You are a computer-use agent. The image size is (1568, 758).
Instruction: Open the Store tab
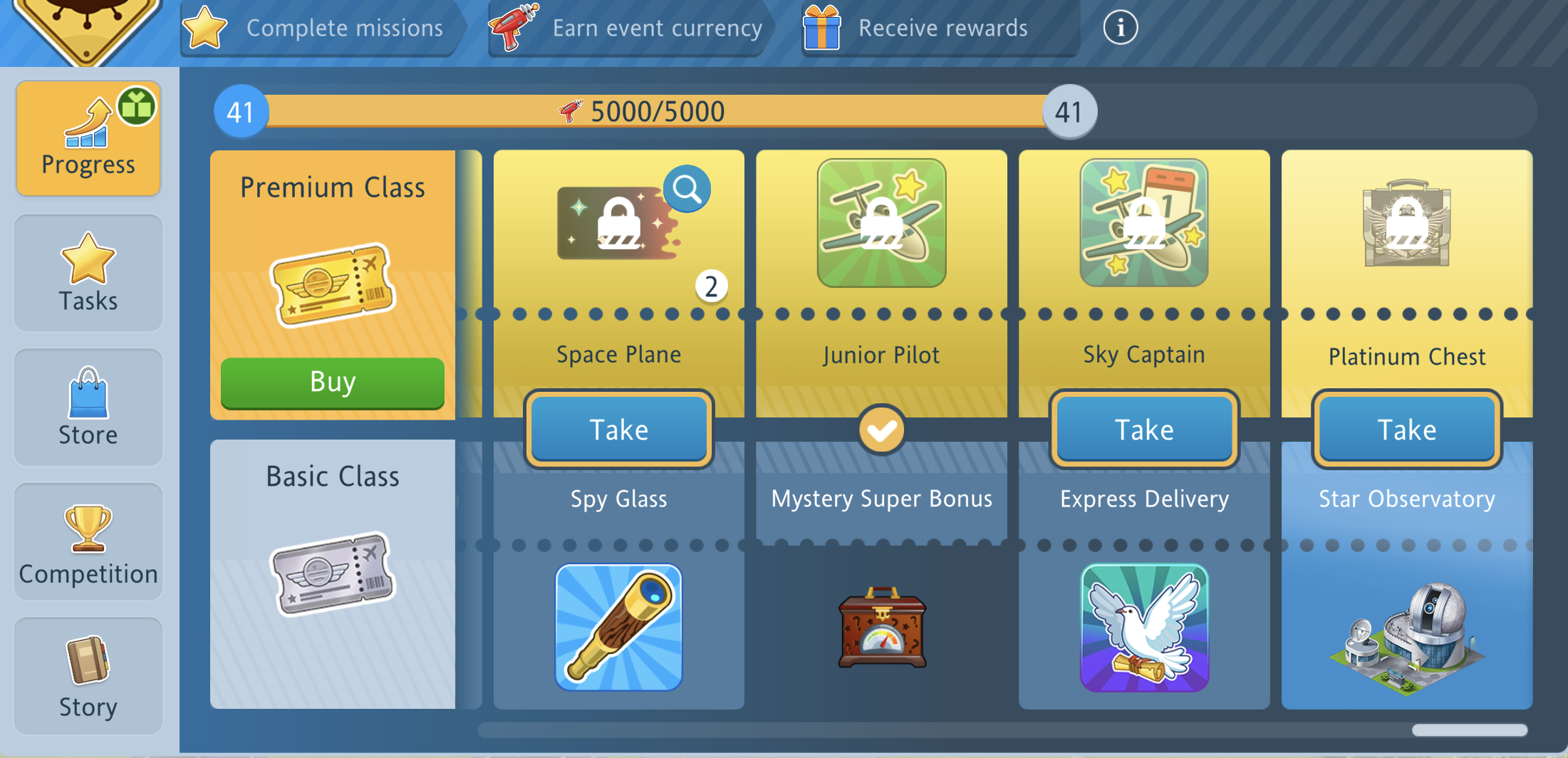tap(88, 407)
